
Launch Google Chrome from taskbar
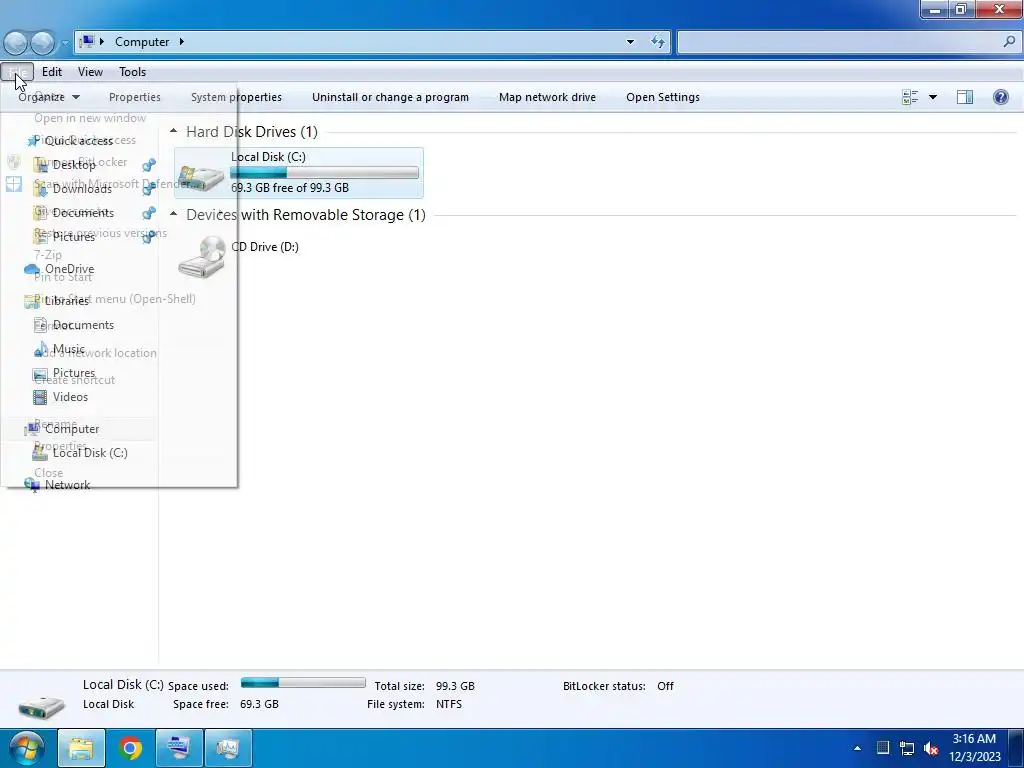tap(130, 748)
